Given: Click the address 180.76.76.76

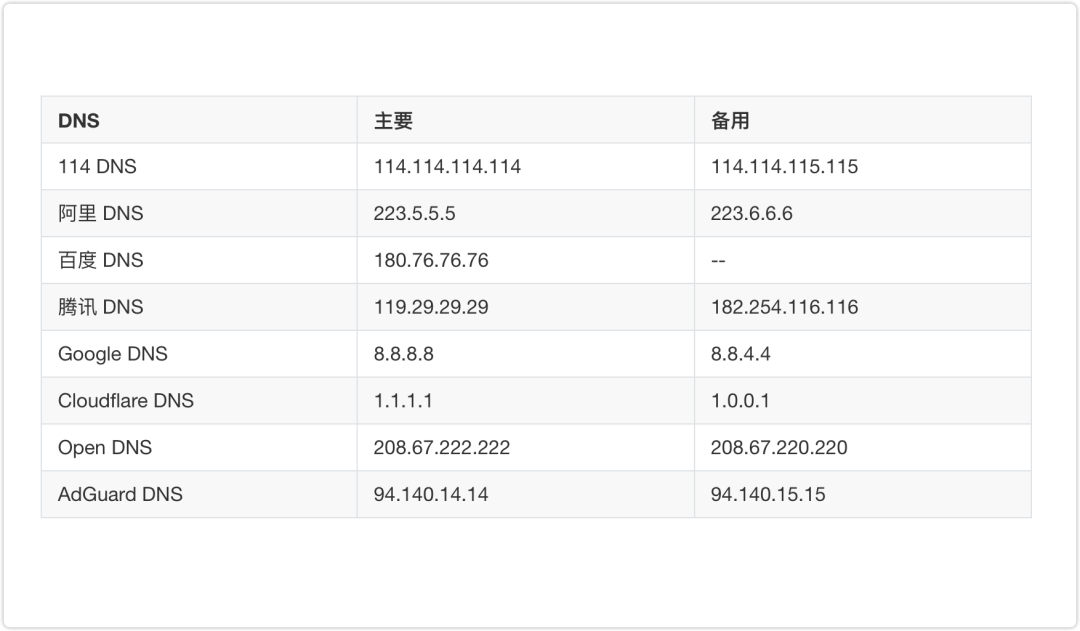Looking at the screenshot, I should (x=431, y=260).
